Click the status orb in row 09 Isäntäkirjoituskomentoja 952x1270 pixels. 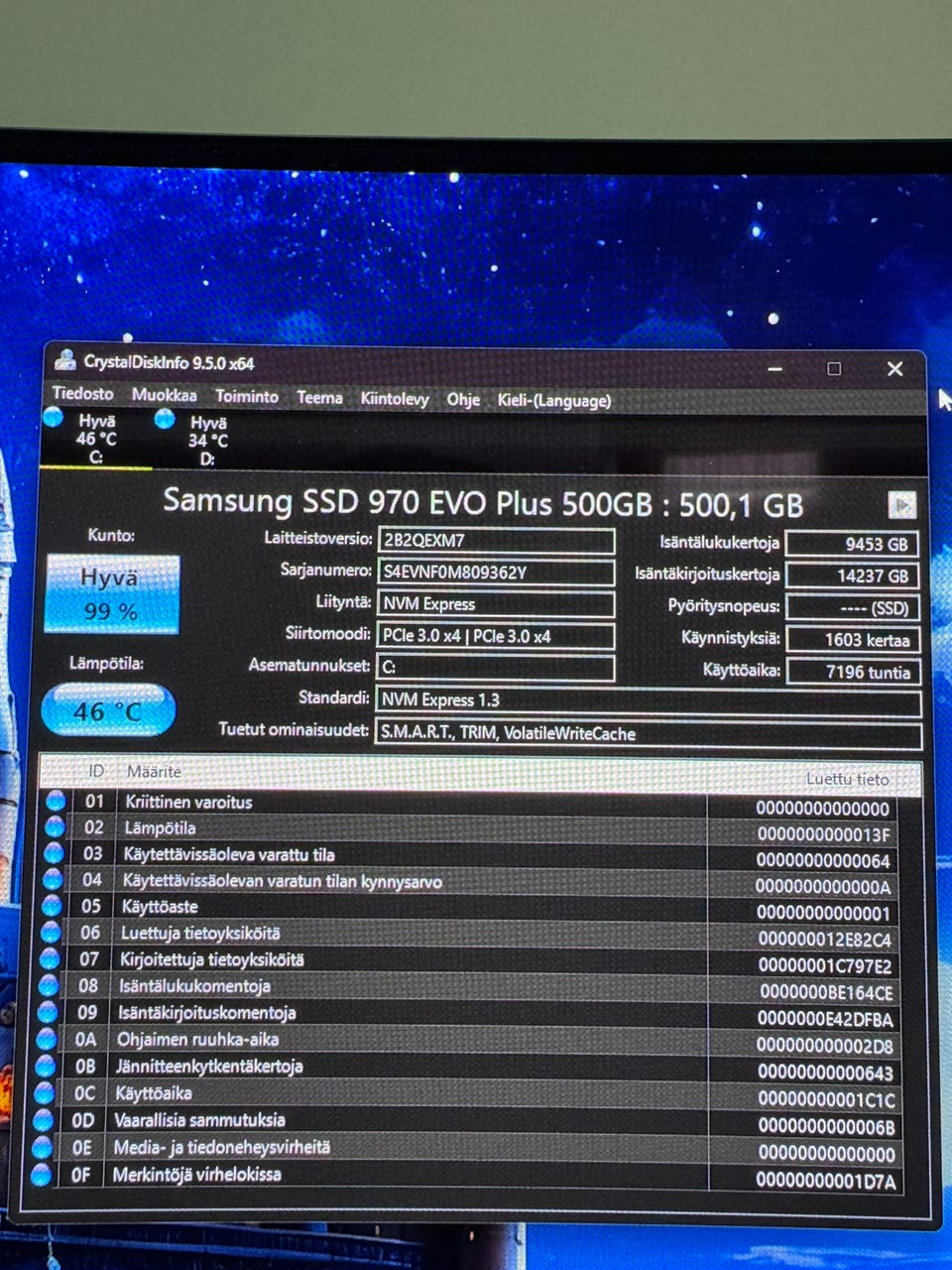48,1012
